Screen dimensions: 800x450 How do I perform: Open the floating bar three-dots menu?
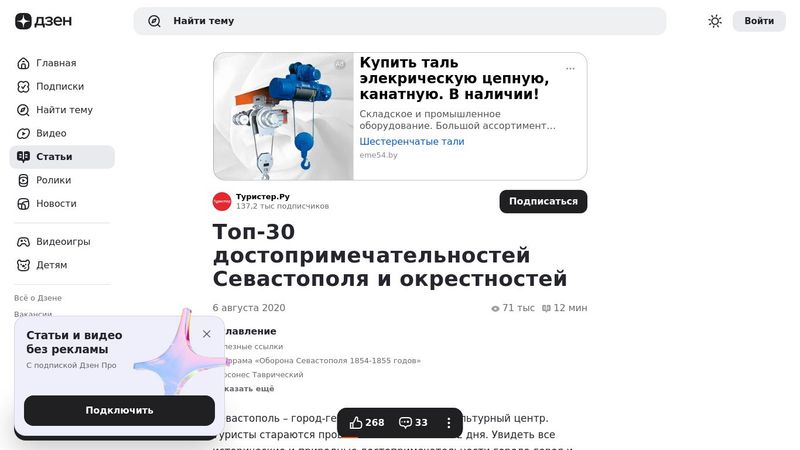click(448, 422)
